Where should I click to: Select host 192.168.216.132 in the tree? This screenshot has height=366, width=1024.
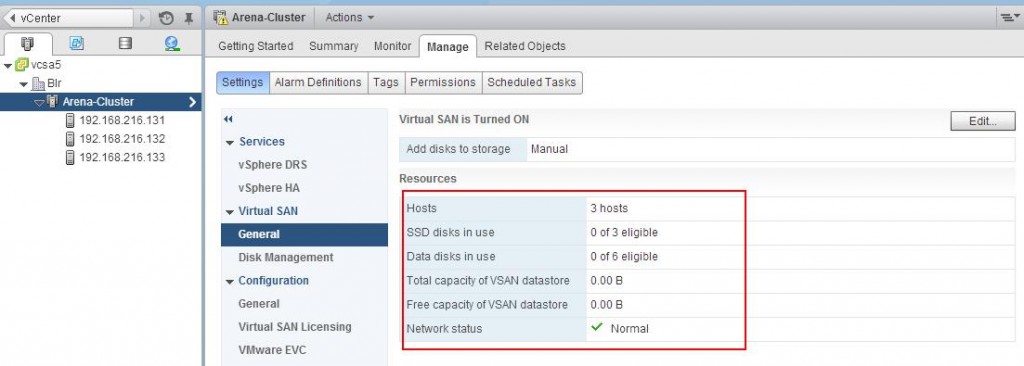tap(122, 139)
